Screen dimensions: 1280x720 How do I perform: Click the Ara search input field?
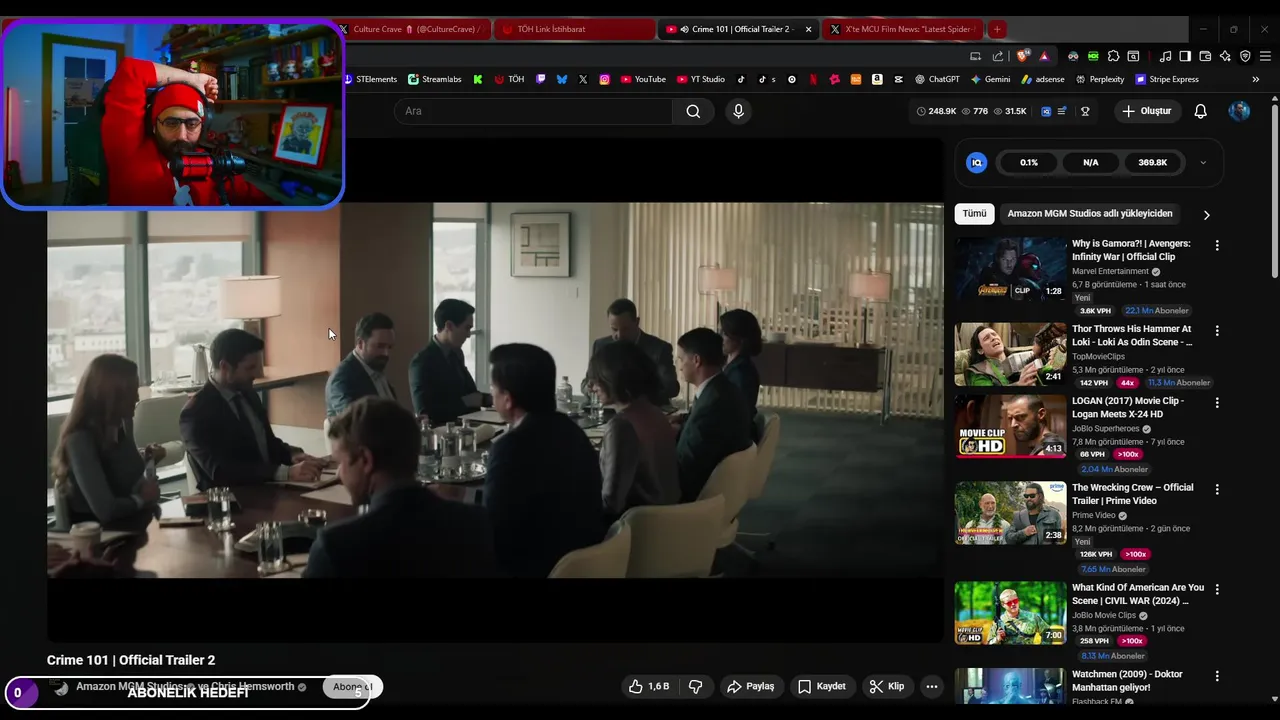point(533,111)
